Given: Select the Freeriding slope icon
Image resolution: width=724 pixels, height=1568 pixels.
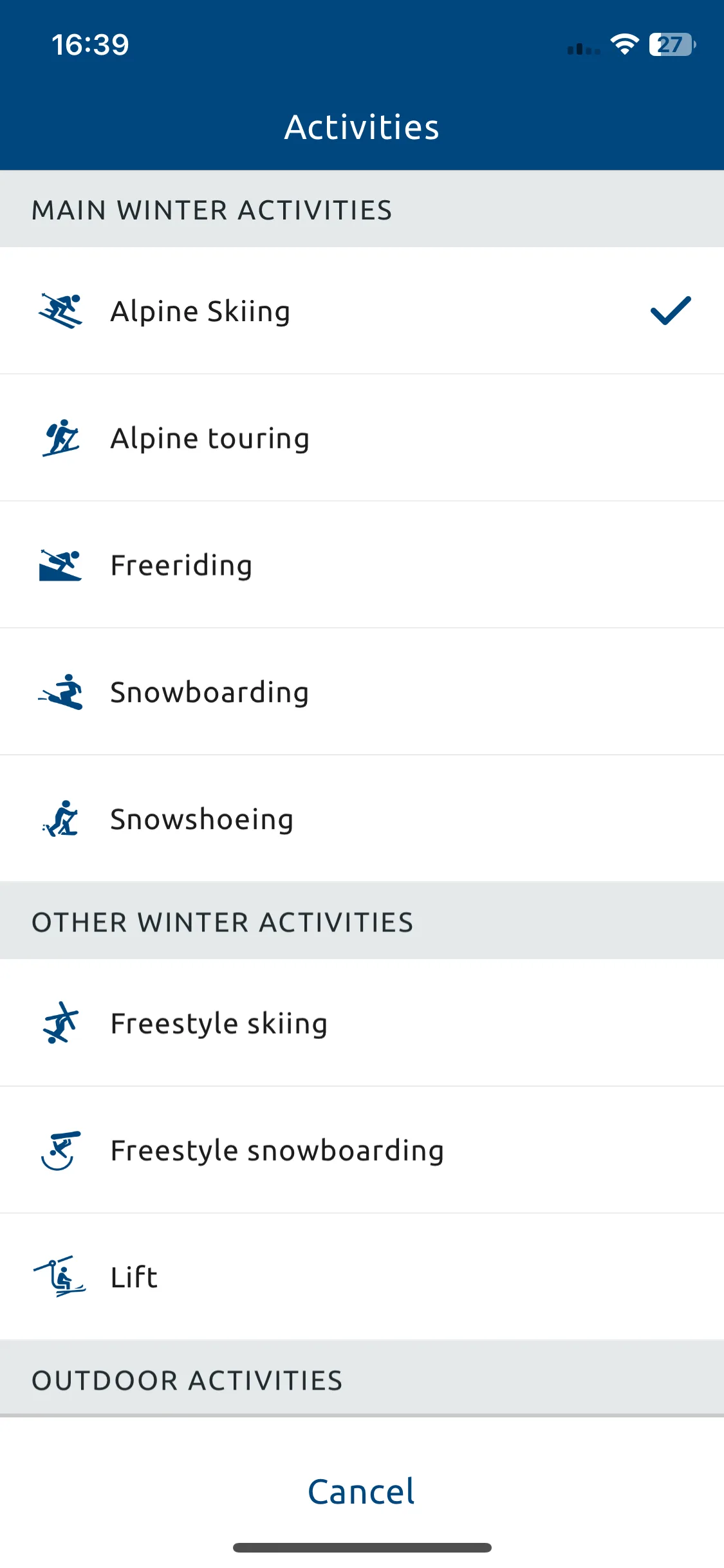Looking at the screenshot, I should 60,565.
